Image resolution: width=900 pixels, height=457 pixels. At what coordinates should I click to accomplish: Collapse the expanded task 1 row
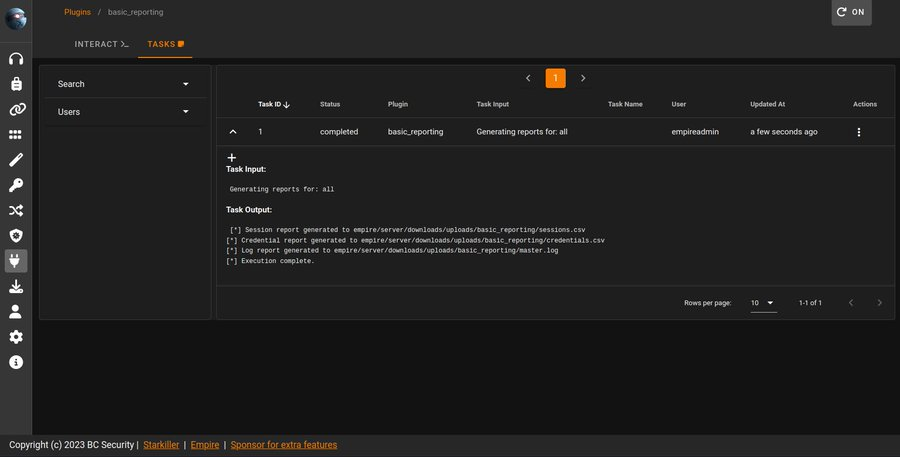pyautogui.click(x=233, y=132)
